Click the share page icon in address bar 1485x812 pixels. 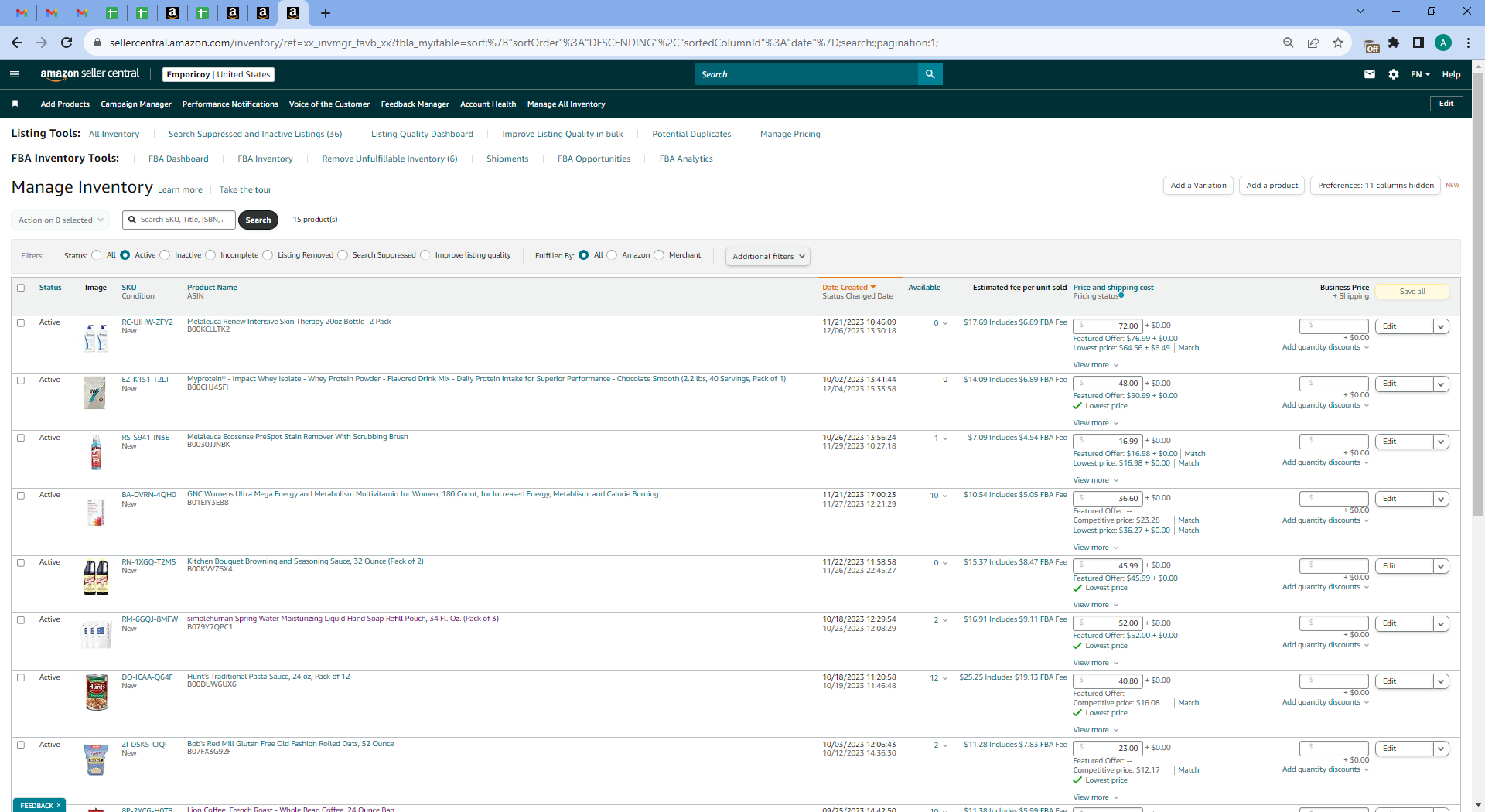point(1313,43)
